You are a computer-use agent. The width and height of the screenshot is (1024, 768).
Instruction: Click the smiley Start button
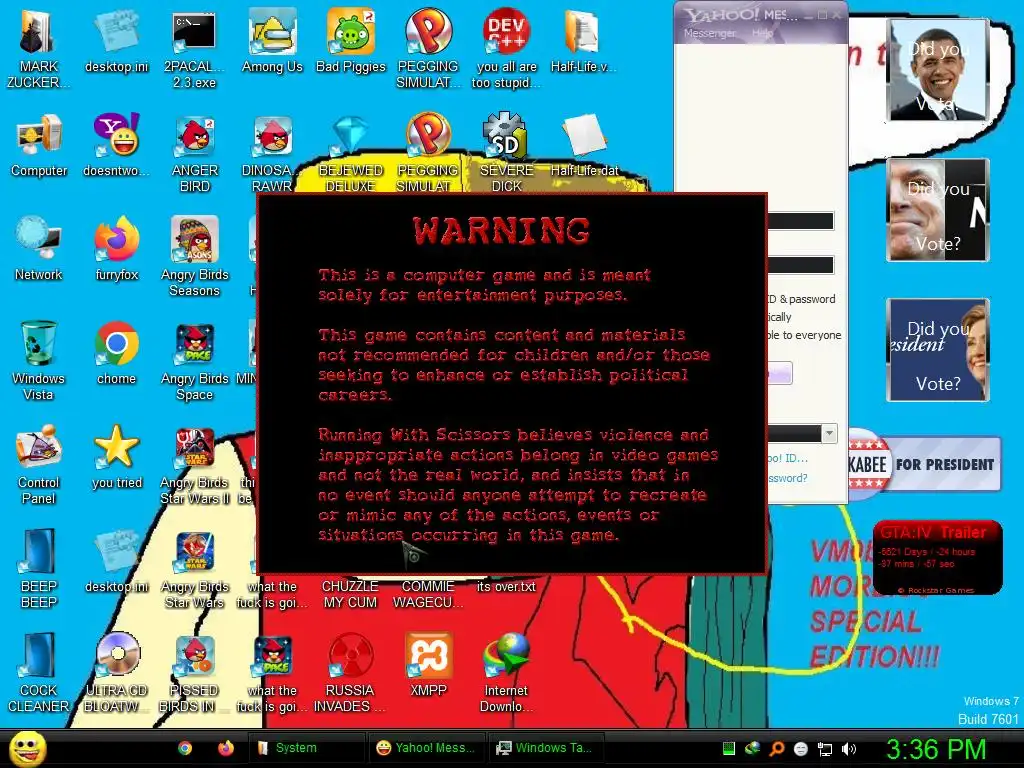[27, 748]
